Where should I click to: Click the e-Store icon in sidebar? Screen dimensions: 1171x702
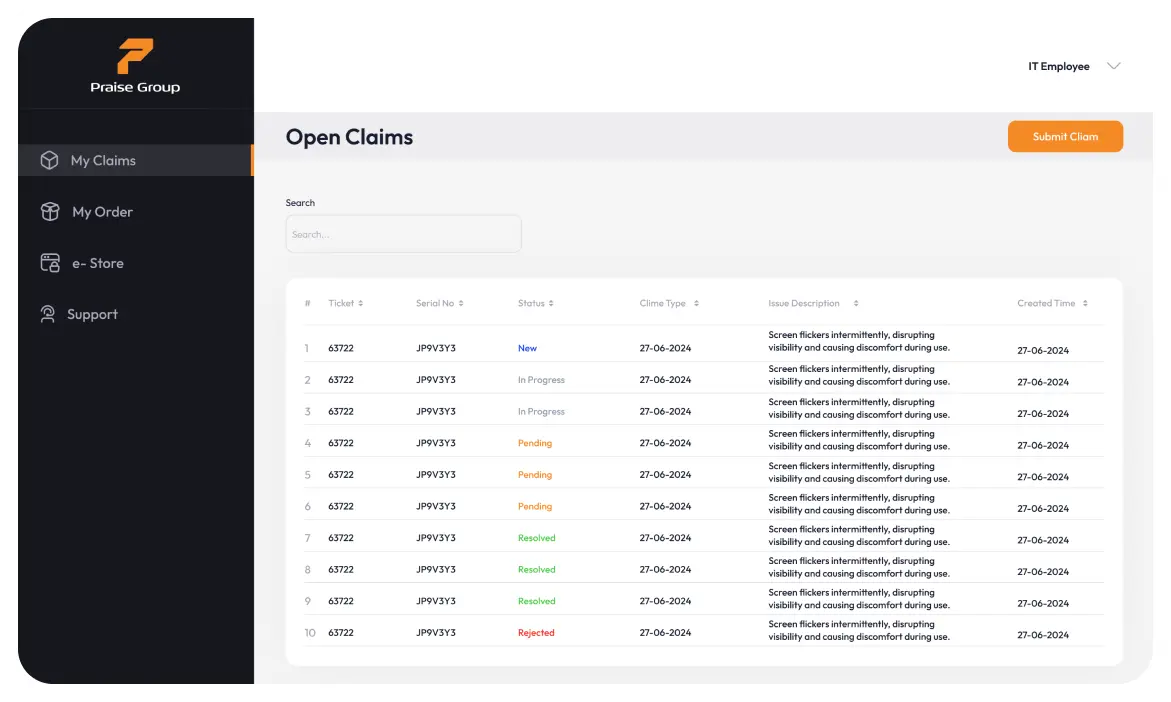[49, 263]
